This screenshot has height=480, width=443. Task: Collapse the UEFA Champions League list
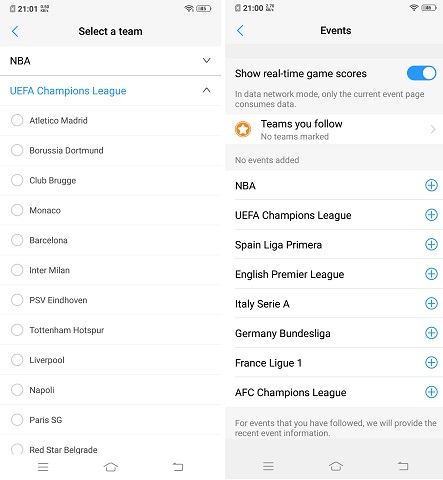click(x=206, y=90)
